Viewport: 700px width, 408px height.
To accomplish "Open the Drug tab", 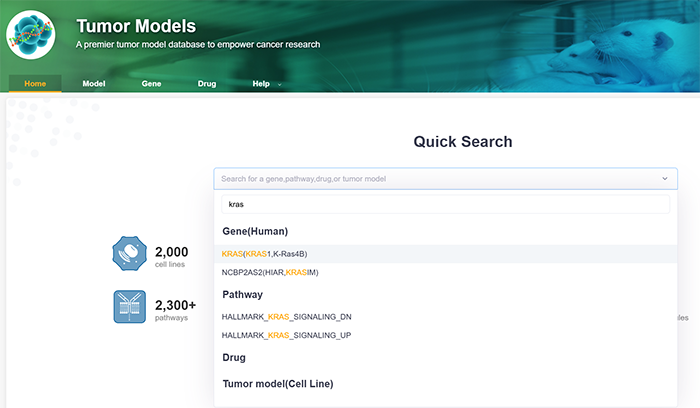I will (207, 84).
